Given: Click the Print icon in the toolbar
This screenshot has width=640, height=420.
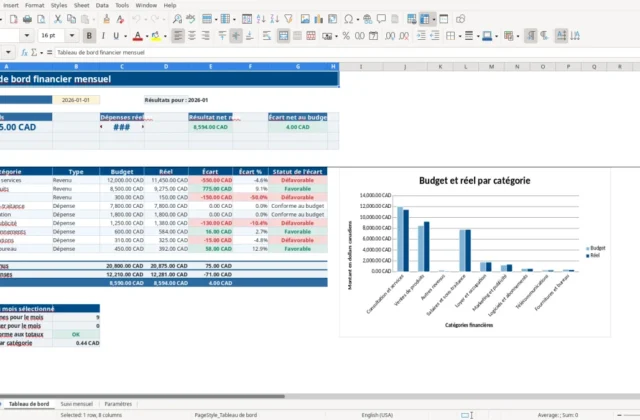Looking at the screenshot, I should coord(27,19).
